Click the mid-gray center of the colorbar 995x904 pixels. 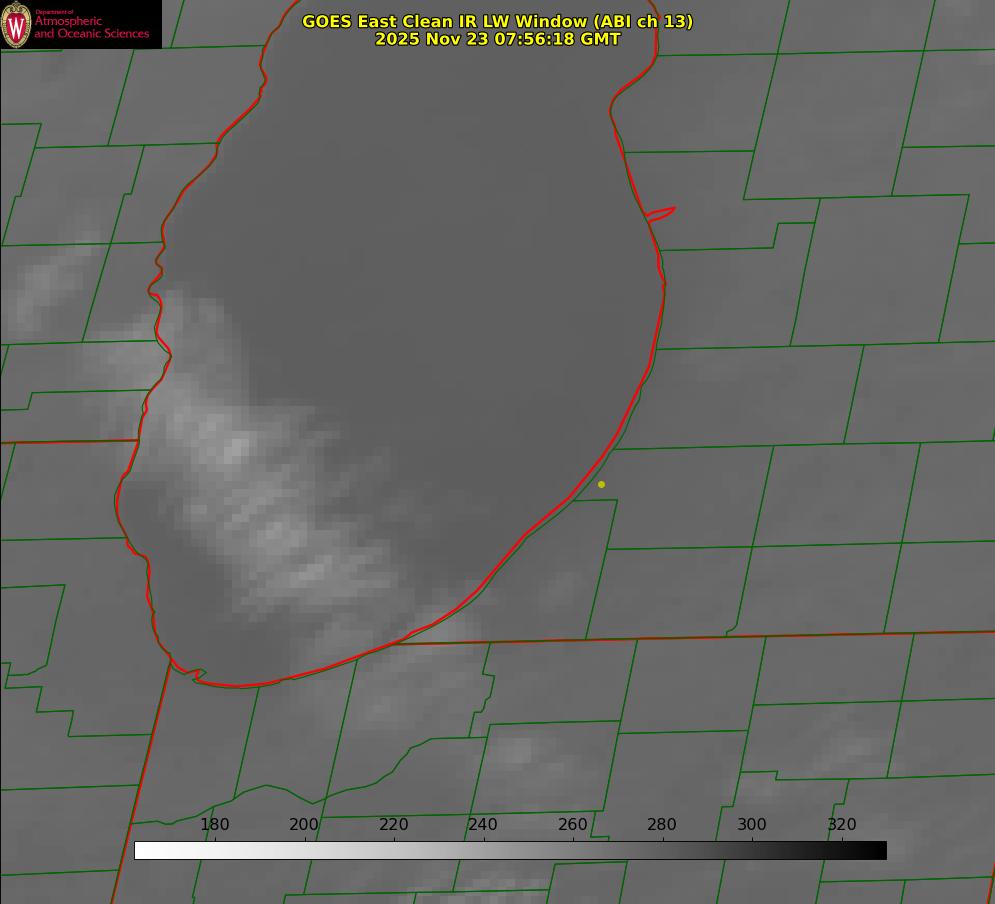click(x=510, y=850)
